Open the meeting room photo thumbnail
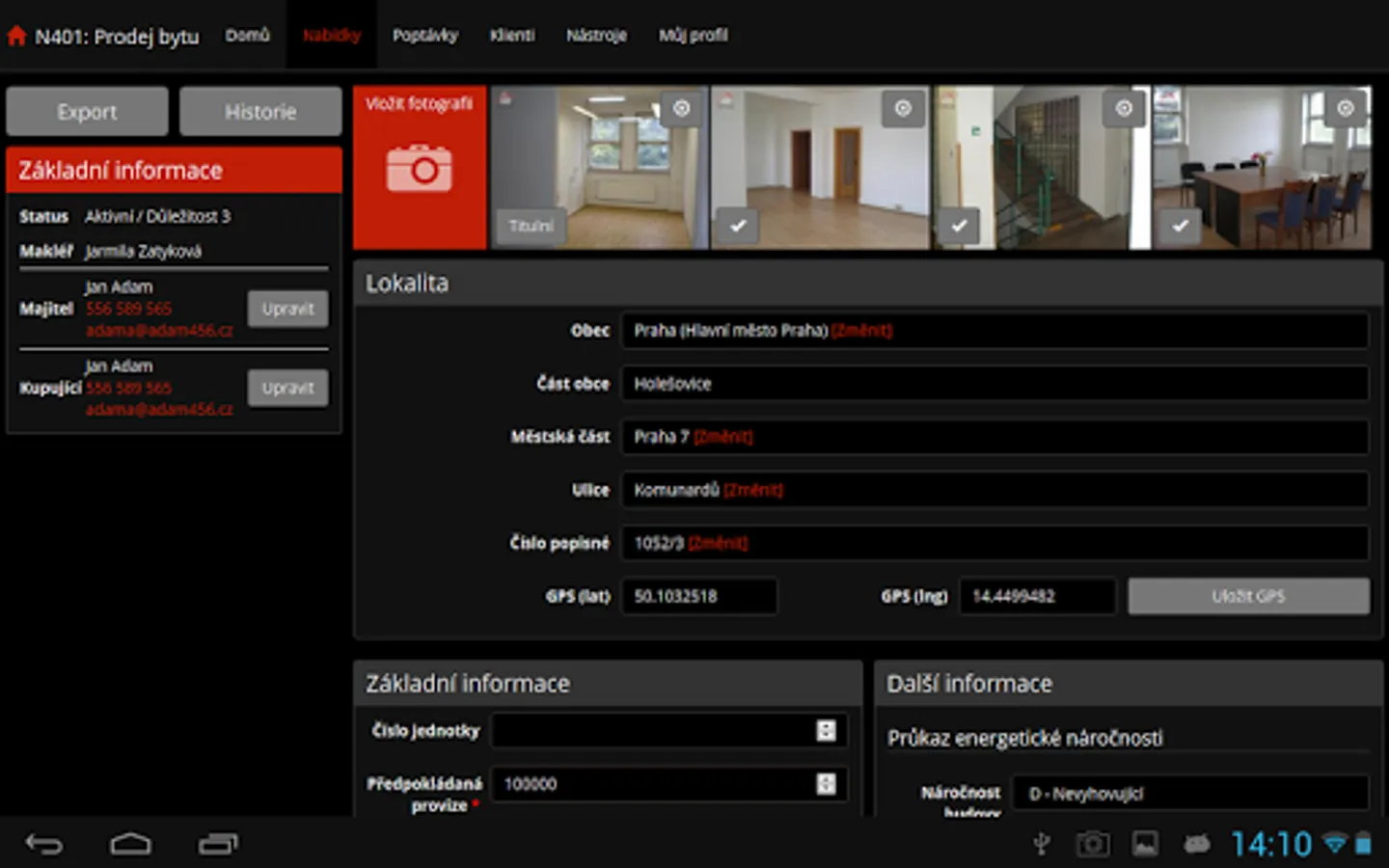This screenshot has width=1389, height=868. click(1263, 168)
